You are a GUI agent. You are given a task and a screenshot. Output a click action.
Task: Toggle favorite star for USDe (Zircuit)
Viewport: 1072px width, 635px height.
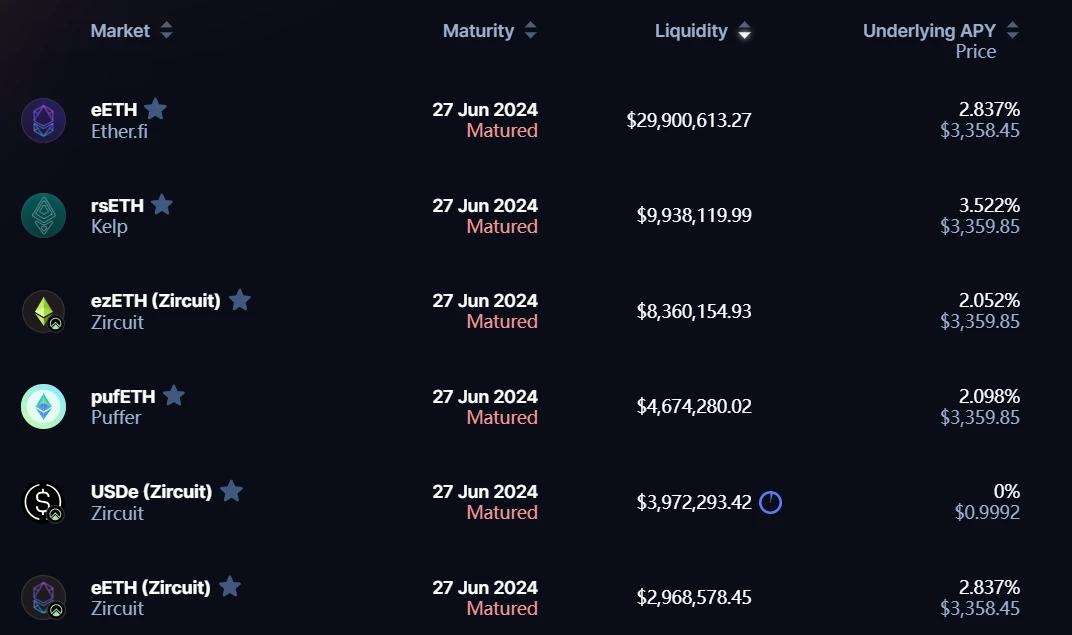point(231,491)
